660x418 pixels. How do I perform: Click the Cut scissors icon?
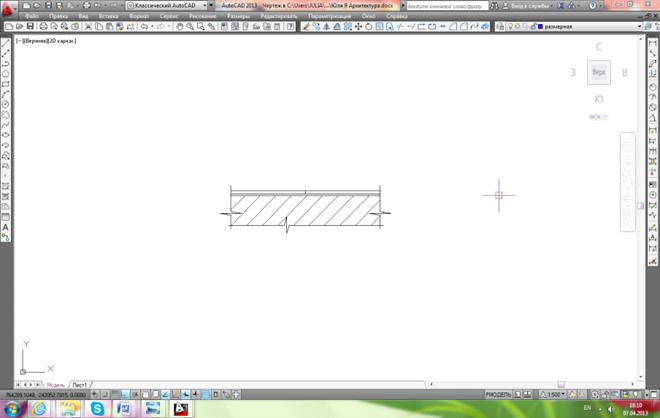point(88,27)
